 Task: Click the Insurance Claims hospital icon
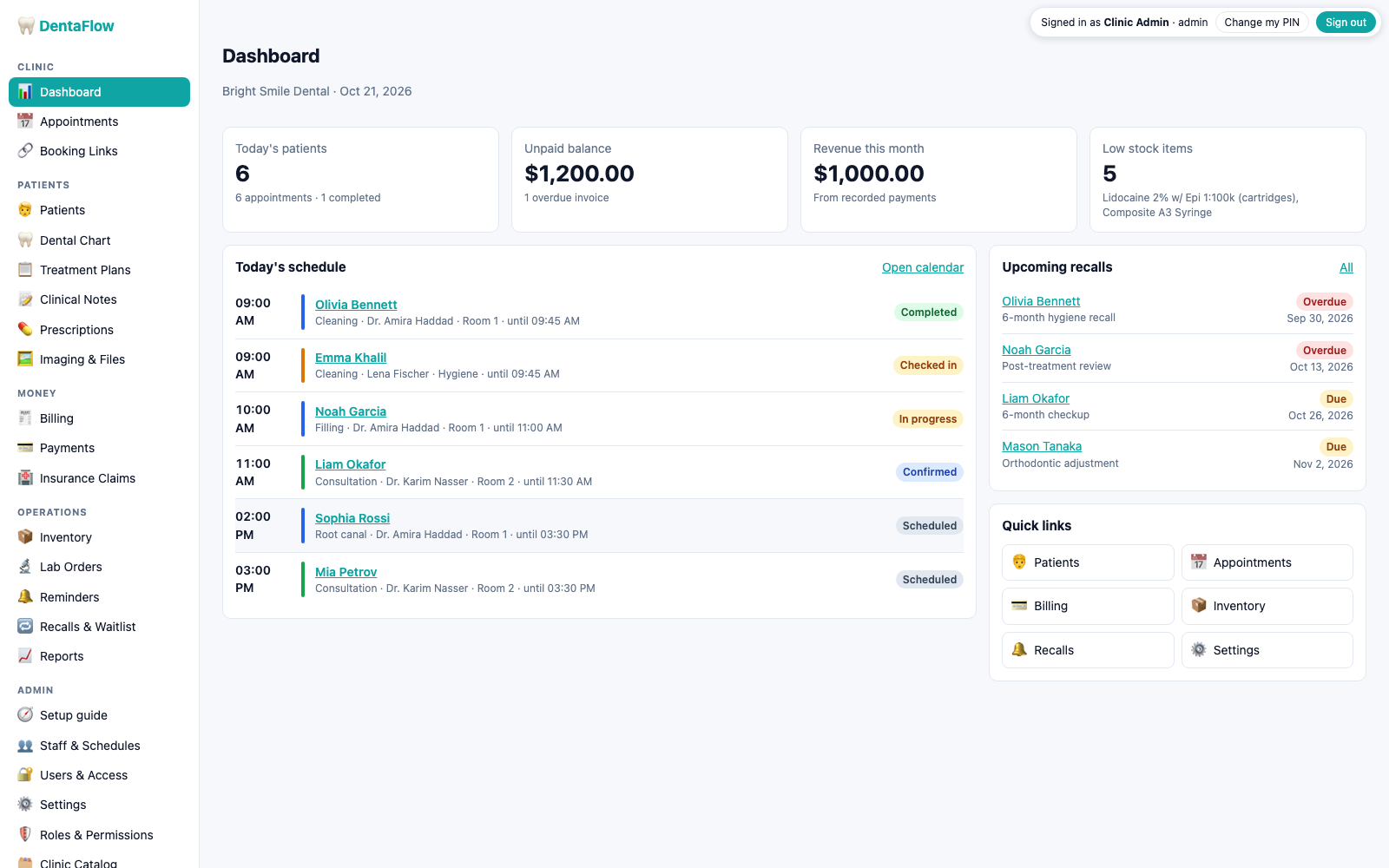pos(25,478)
